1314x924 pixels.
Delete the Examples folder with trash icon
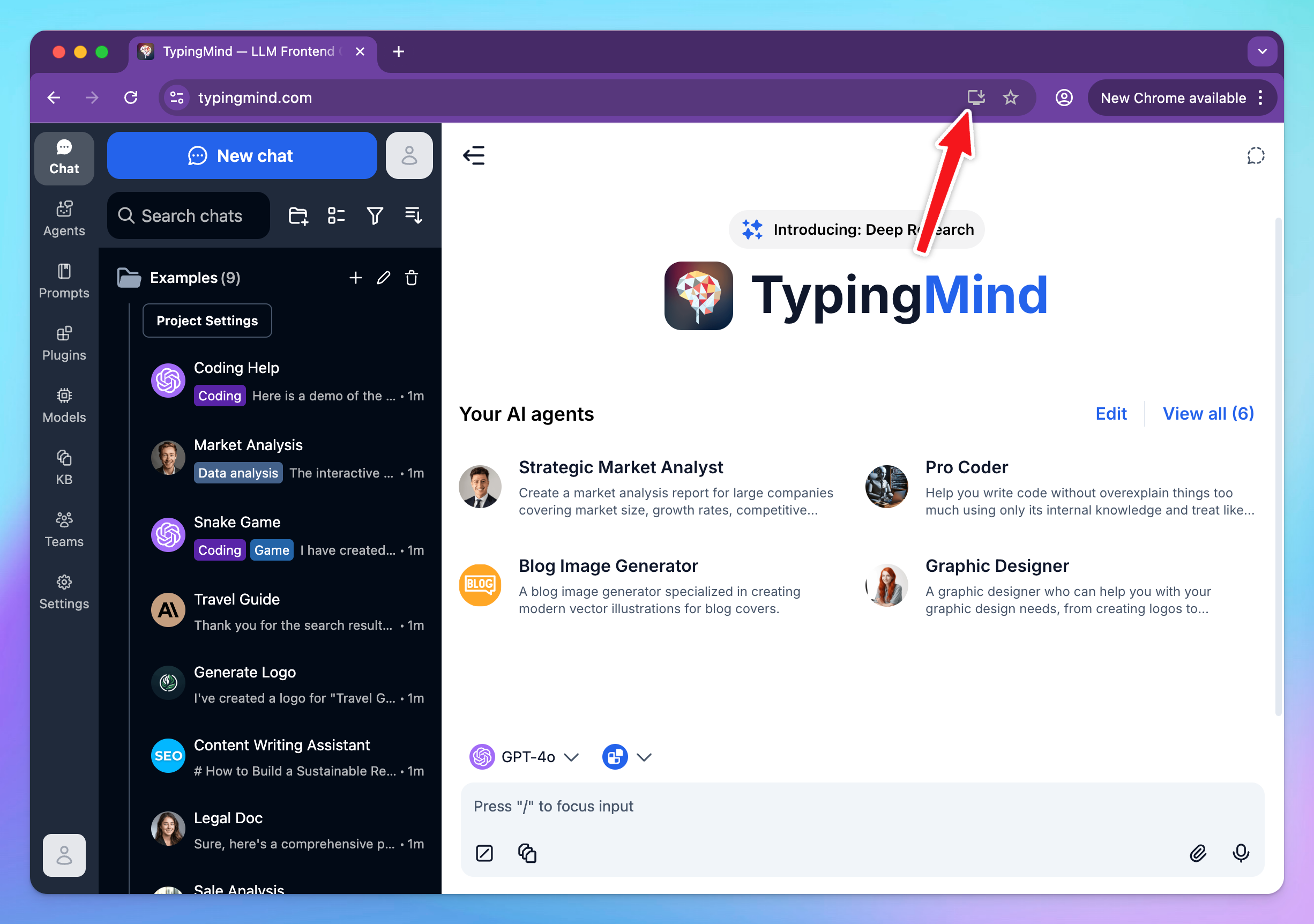click(412, 278)
